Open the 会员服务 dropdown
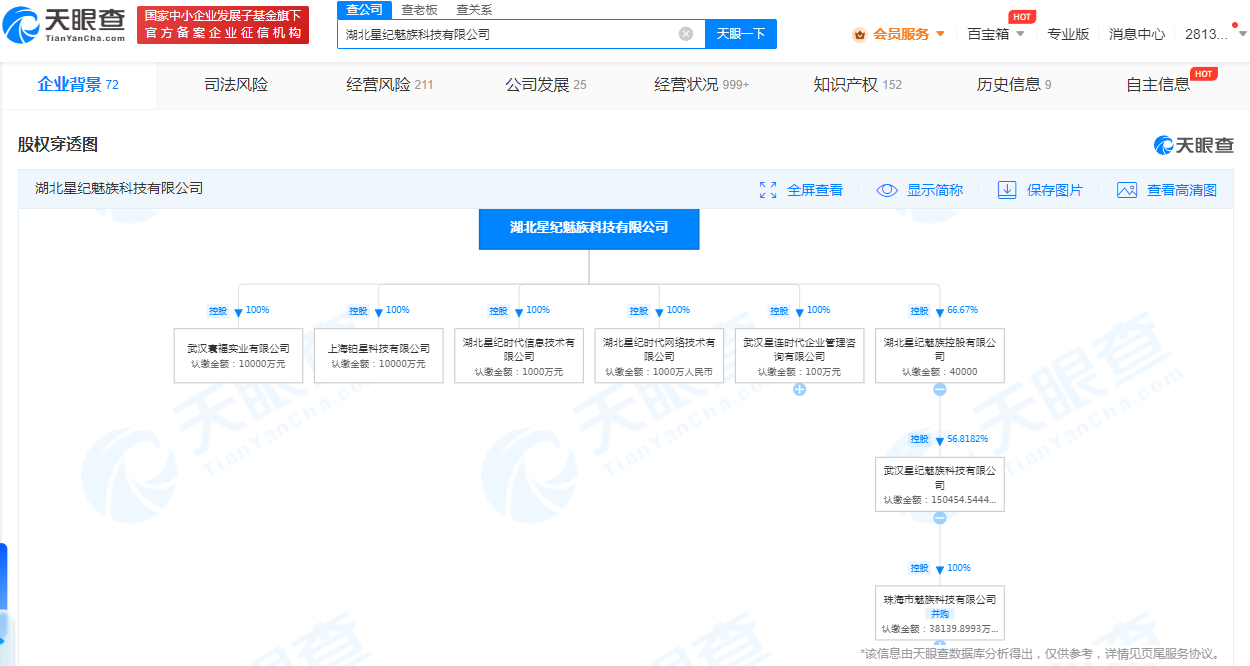1250x666 pixels. [x=908, y=34]
